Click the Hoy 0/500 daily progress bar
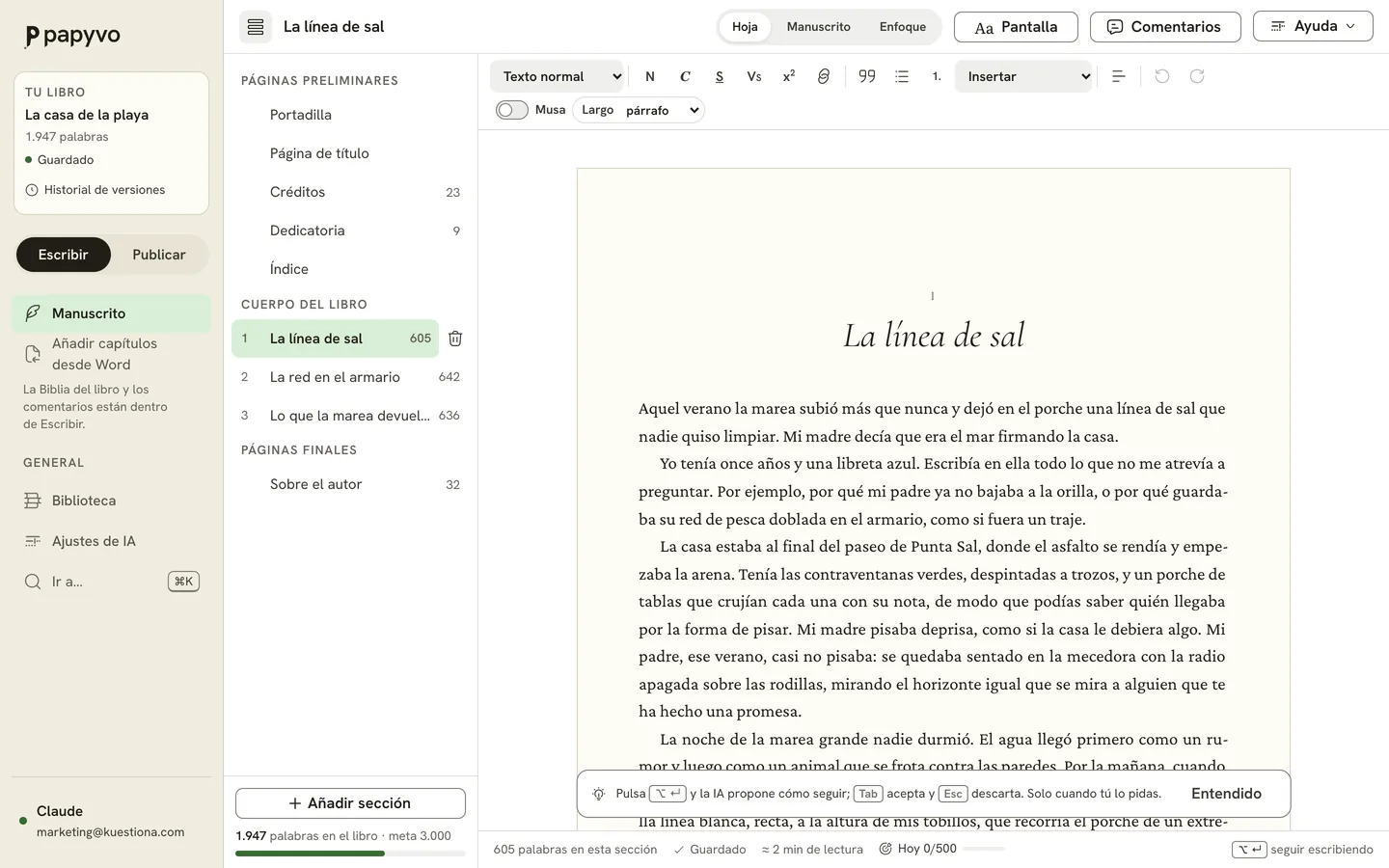This screenshot has height=868, width=1389. [x=984, y=849]
